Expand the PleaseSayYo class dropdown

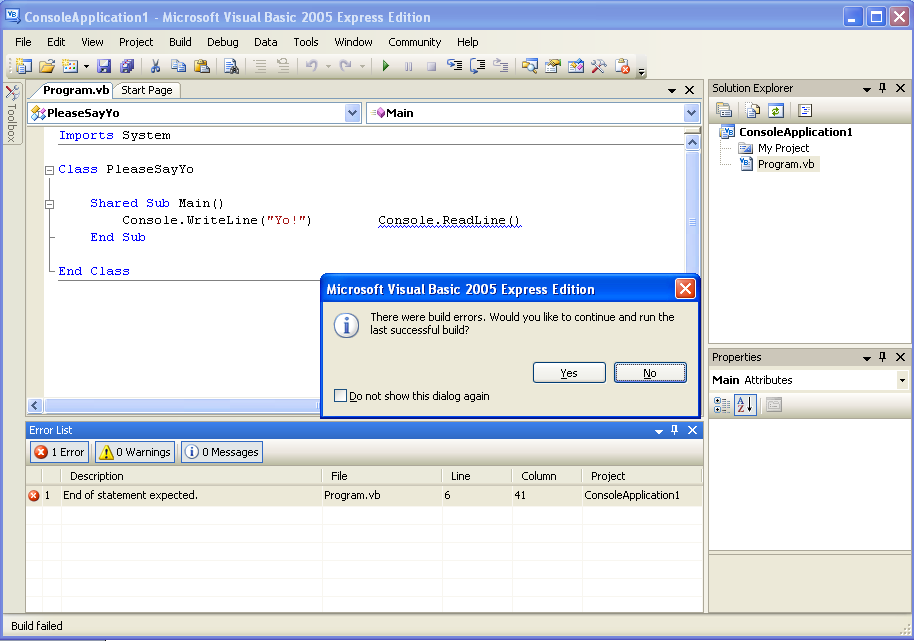click(x=352, y=113)
